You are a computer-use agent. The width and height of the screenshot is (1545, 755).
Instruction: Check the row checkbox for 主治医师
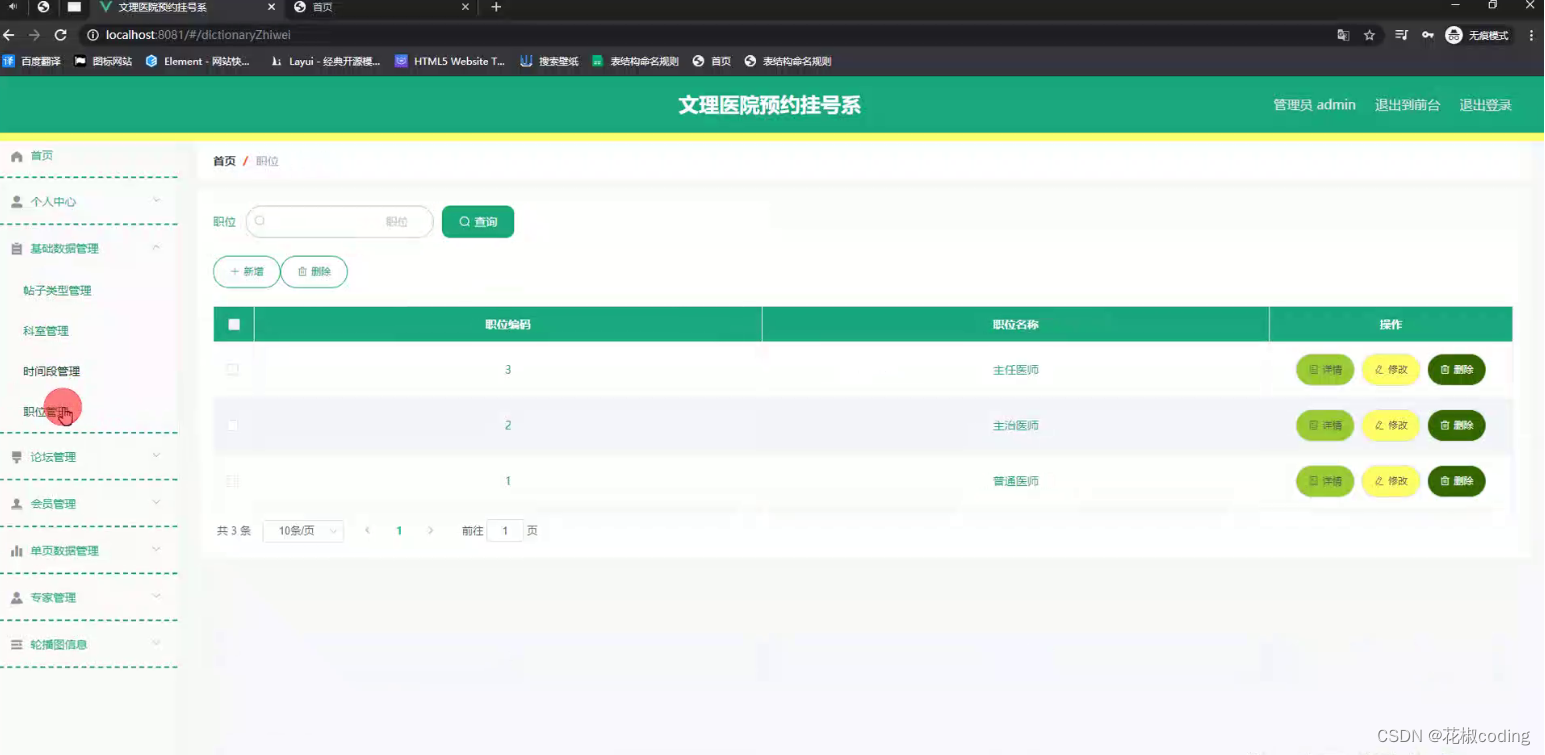point(233,426)
